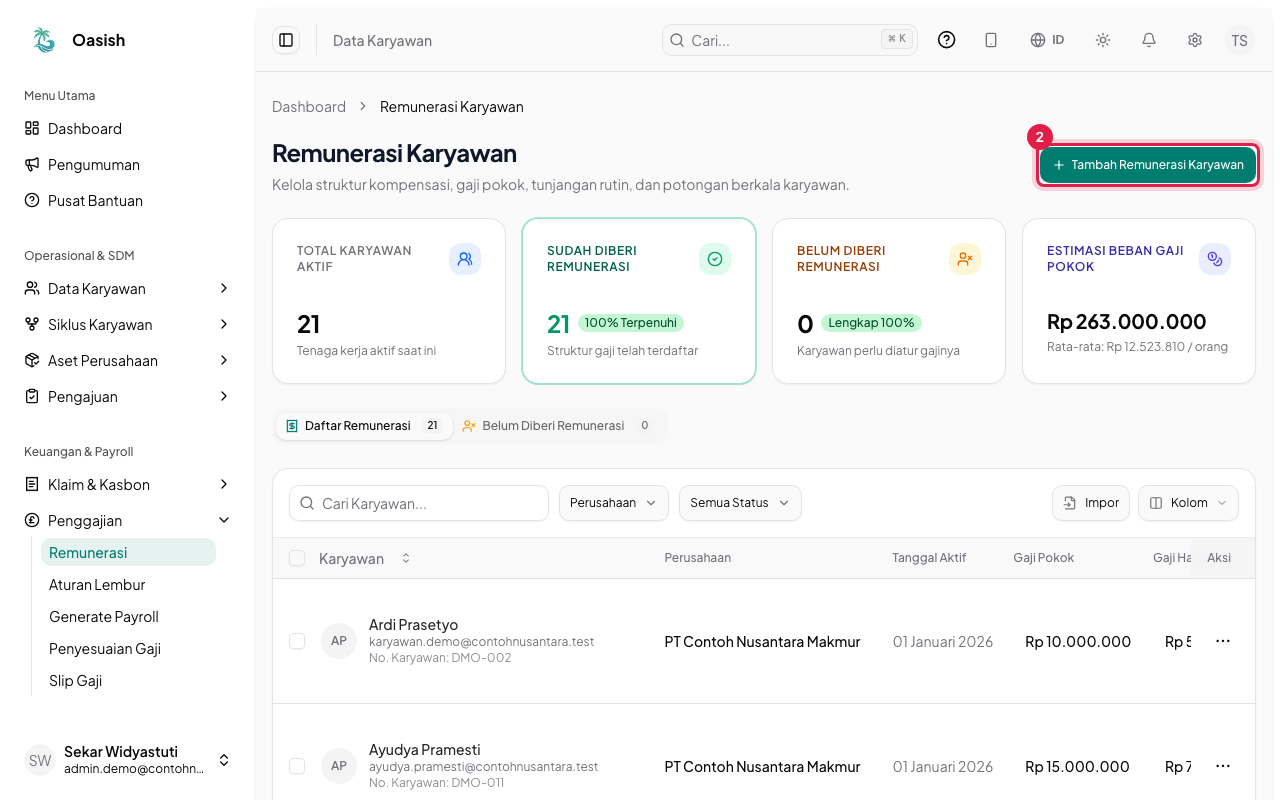Click the TS user avatar
This screenshot has height=800, width=1280.
coord(1240,40)
